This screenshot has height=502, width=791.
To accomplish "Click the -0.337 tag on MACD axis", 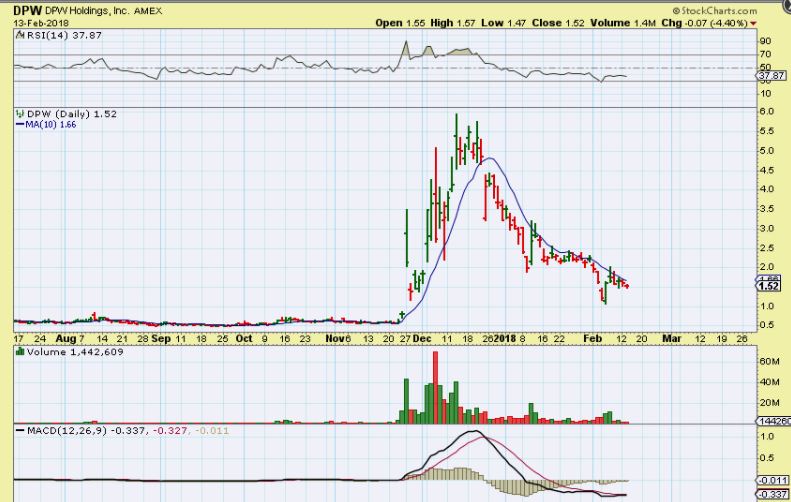I will point(772,494).
